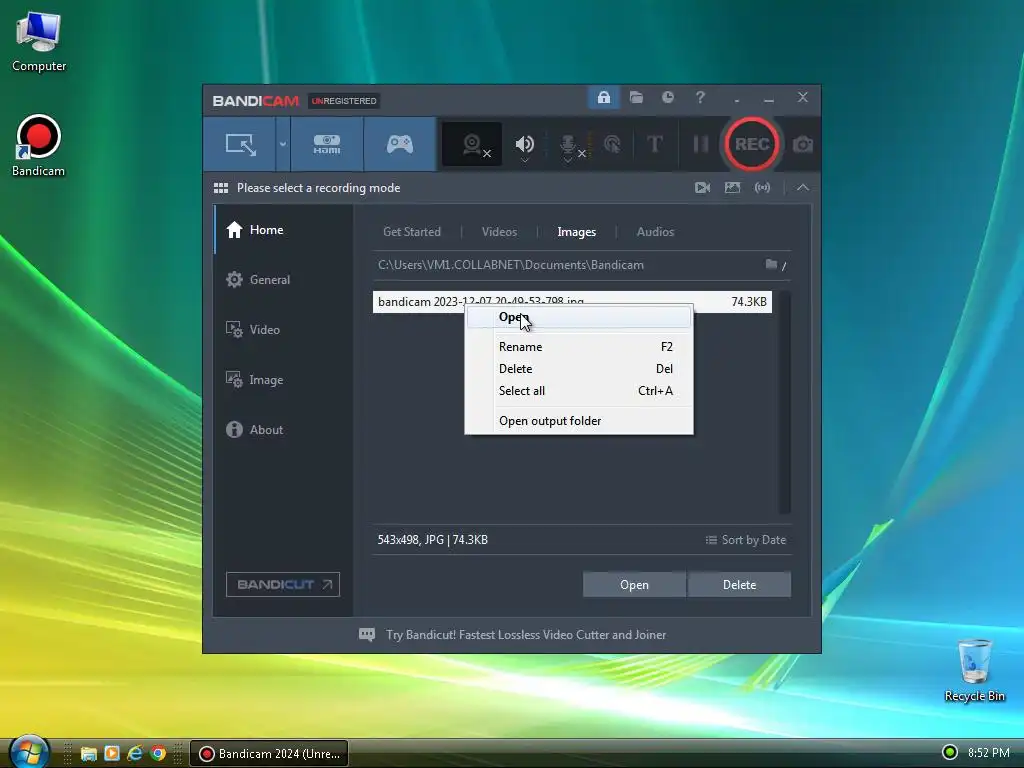Open the scheduled recording clock icon
This screenshot has width=1024, height=768.
pyautogui.click(x=667, y=98)
